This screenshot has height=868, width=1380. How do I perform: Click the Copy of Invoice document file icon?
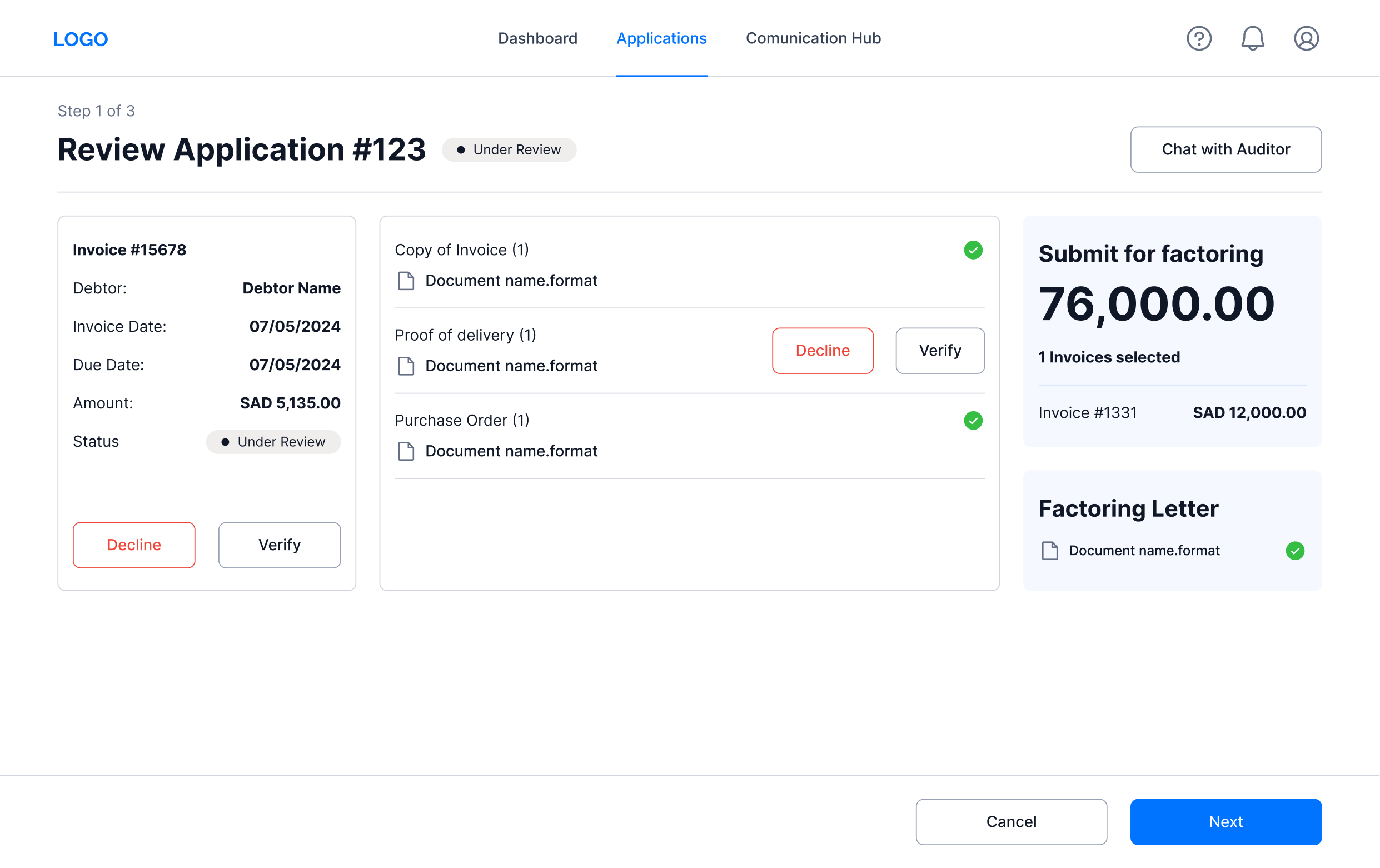click(x=406, y=281)
